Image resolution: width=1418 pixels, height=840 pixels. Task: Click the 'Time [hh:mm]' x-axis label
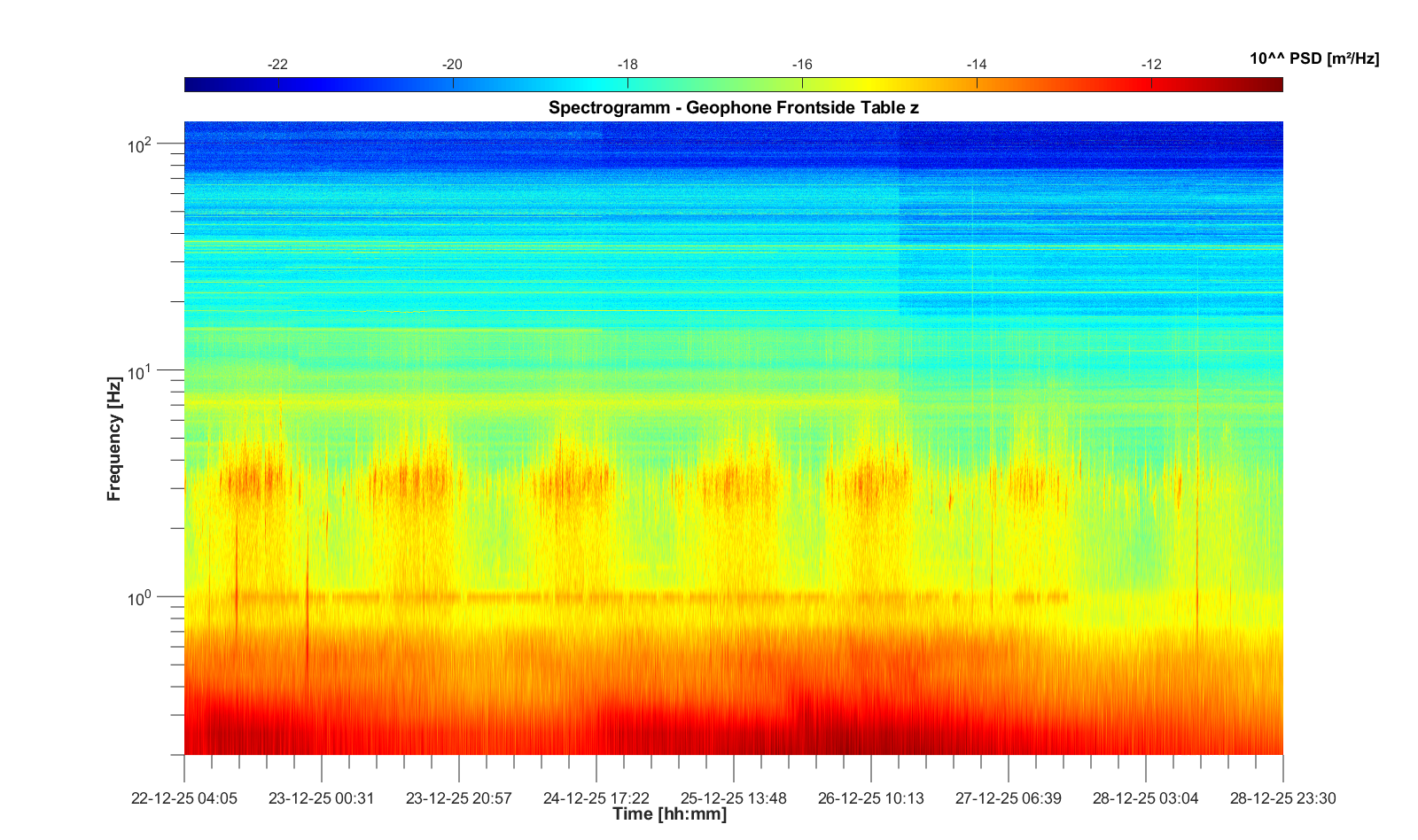click(x=669, y=814)
